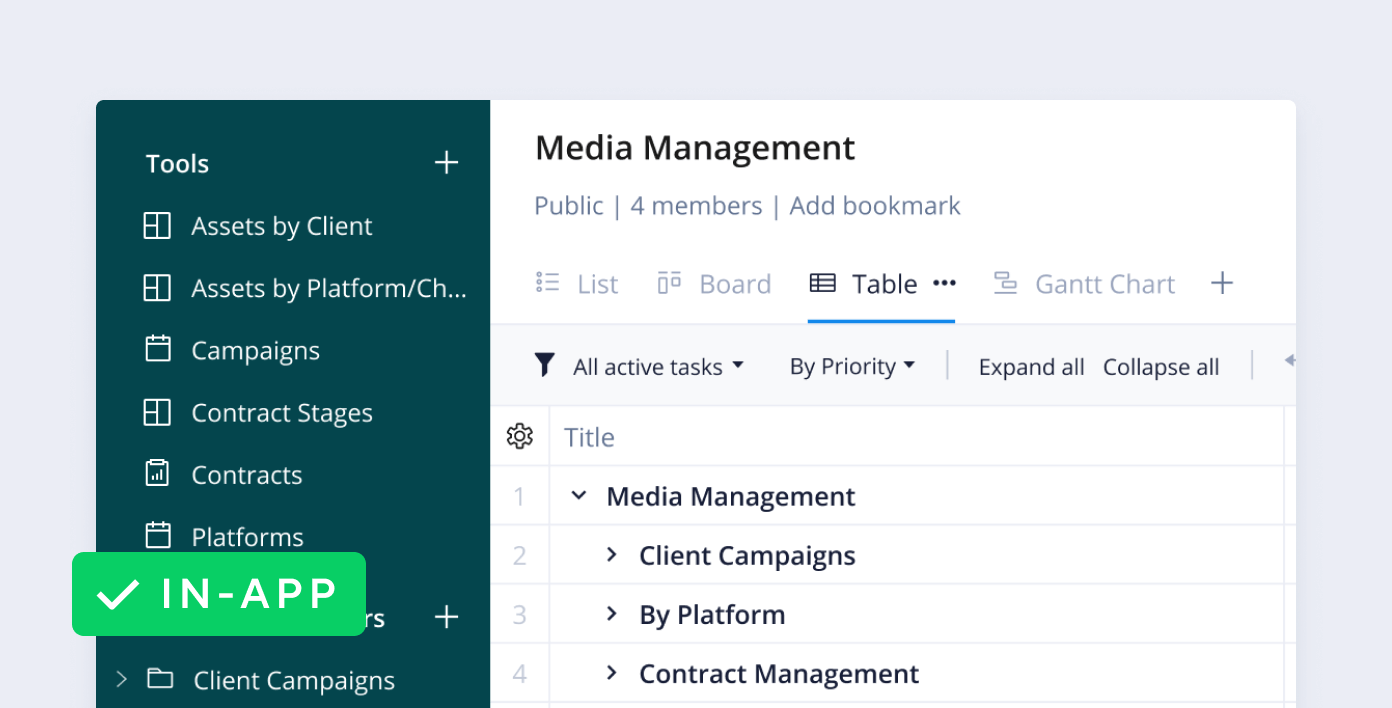Open table column settings gear

pyautogui.click(x=519, y=436)
